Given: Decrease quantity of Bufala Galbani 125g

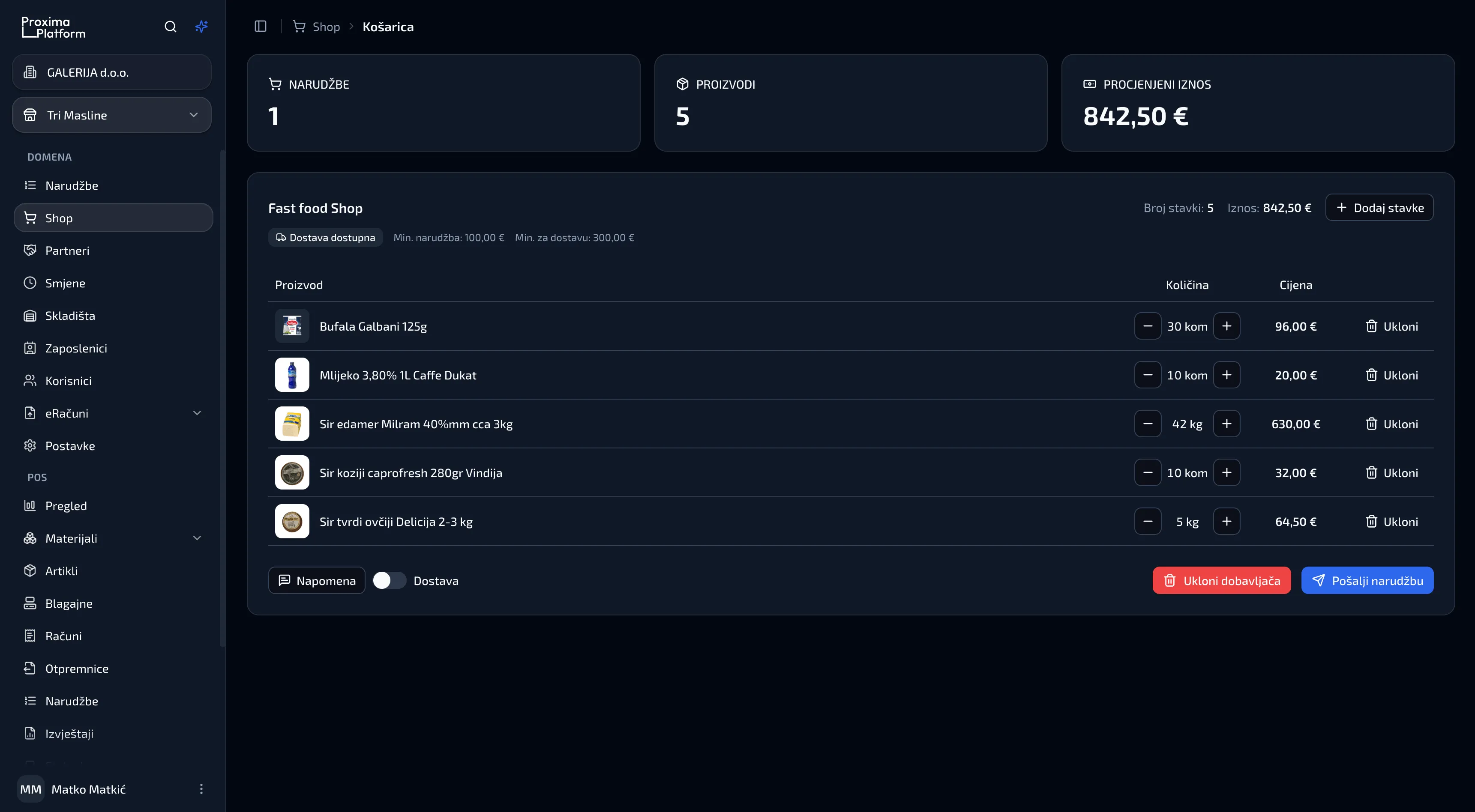Looking at the screenshot, I should (x=1148, y=326).
